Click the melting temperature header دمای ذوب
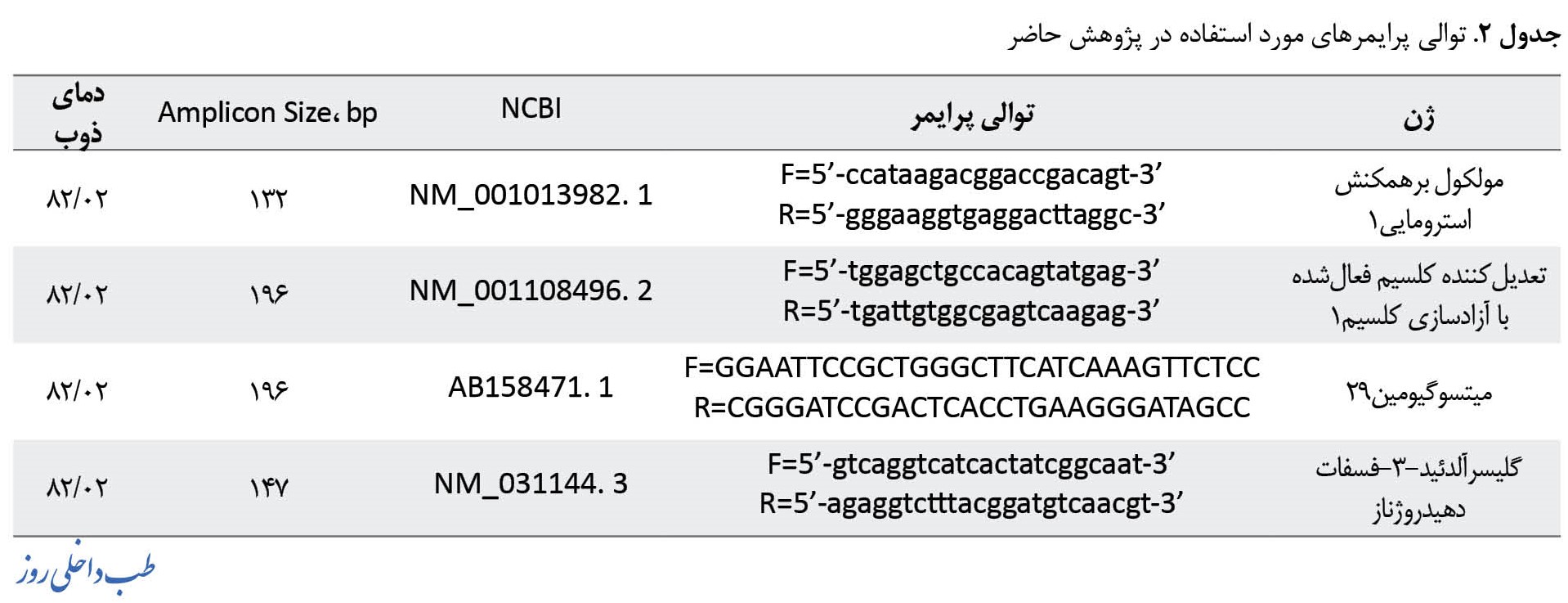The width and height of the screenshot is (1568, 603). pyautogui.click(x=78, y=113)
